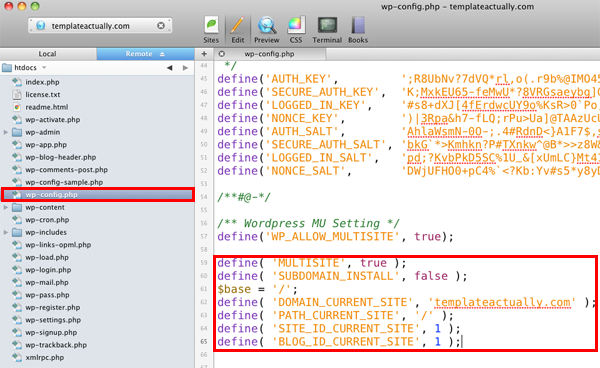Click 'WP_ALLOW_MULTISITE' text in editor
Image resolution: width=600 pixels, height=368 pixels.
pyautogui.click(x=332, y=236)
